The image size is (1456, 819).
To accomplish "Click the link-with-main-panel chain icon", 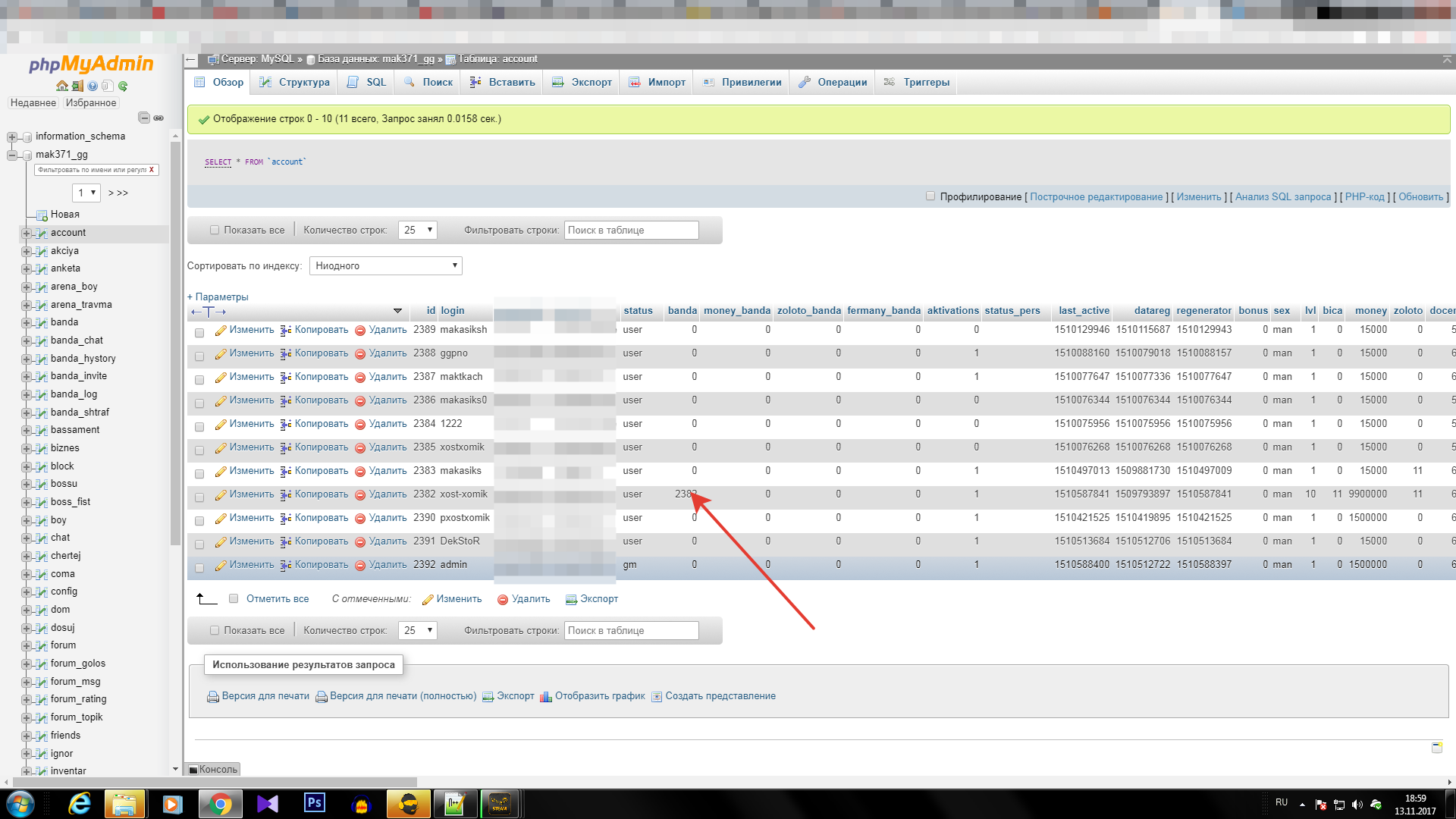I will click(158, 118).
